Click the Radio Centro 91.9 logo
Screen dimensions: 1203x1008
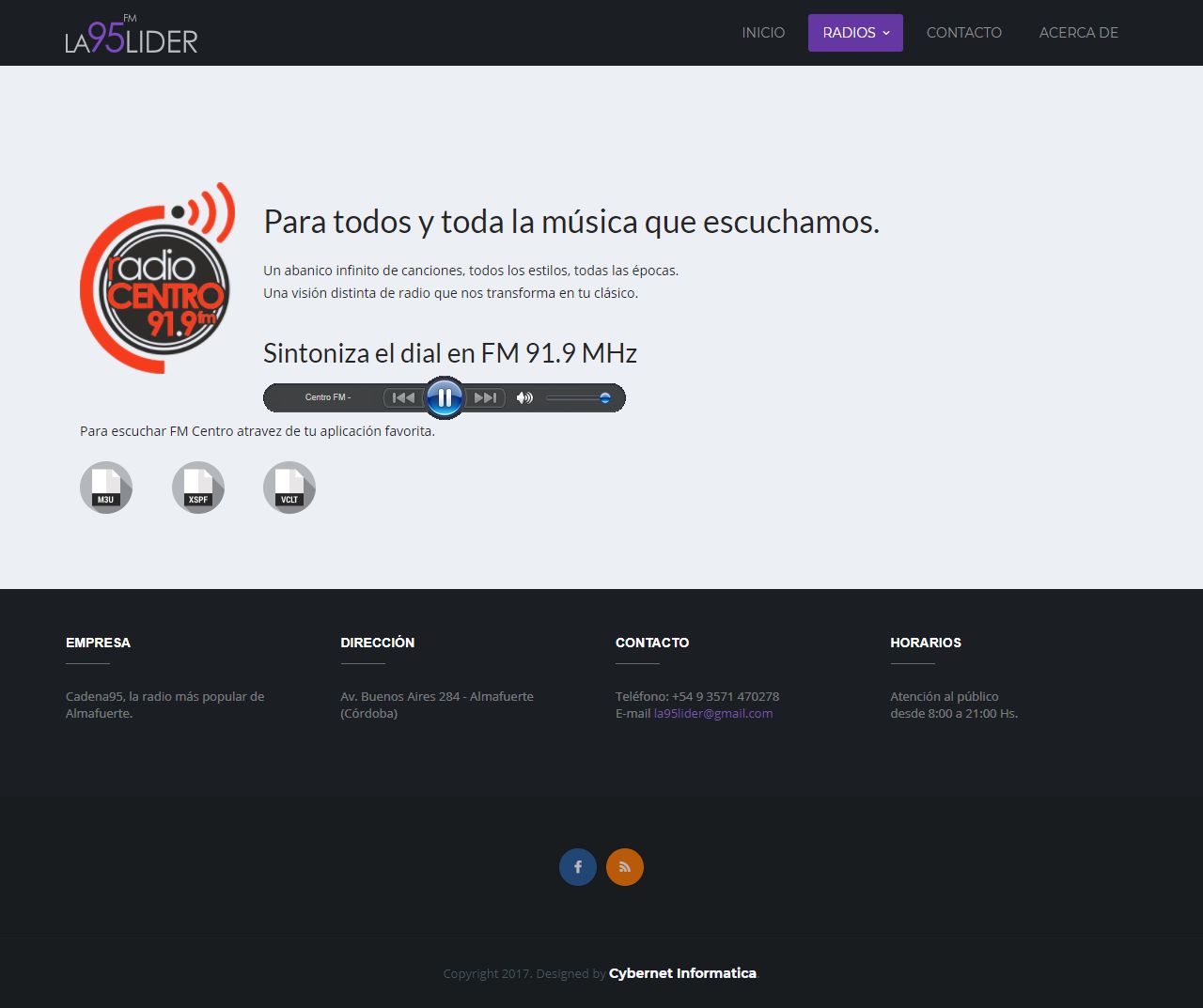158,278
